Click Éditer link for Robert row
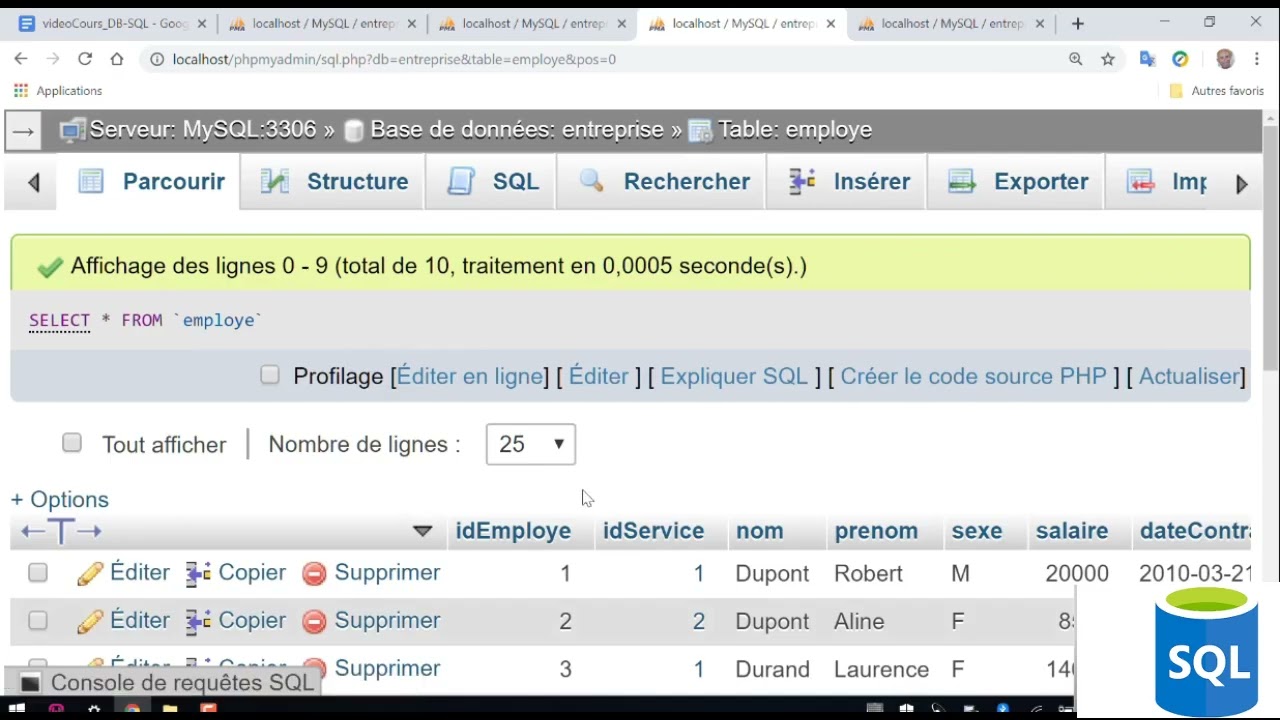The width and height of the screenshot is (1280, 720). point(140,572)
